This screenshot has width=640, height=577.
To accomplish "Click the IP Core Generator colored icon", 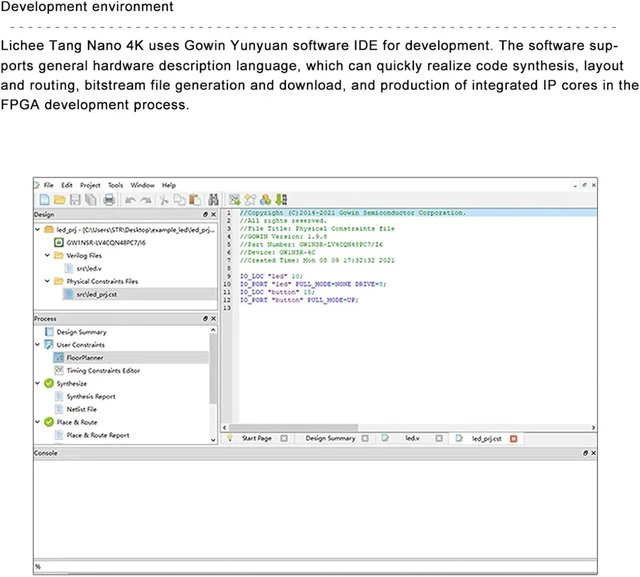I will point(265,200).
